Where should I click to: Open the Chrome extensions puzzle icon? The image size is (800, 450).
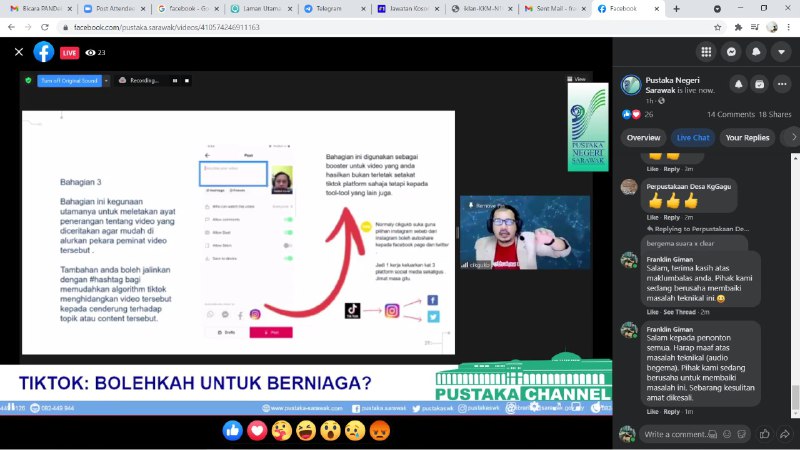pos(738,27)
